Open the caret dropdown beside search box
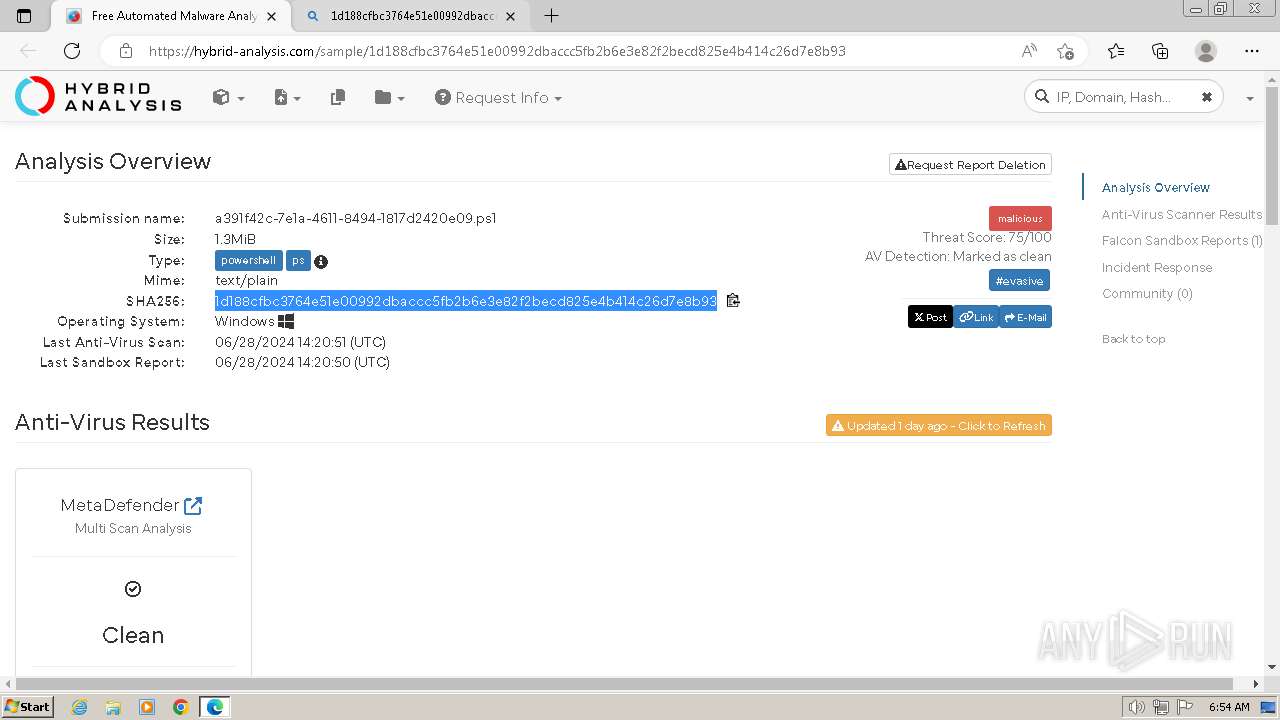Viewport: 1280px width, 720px height. 1249,98
